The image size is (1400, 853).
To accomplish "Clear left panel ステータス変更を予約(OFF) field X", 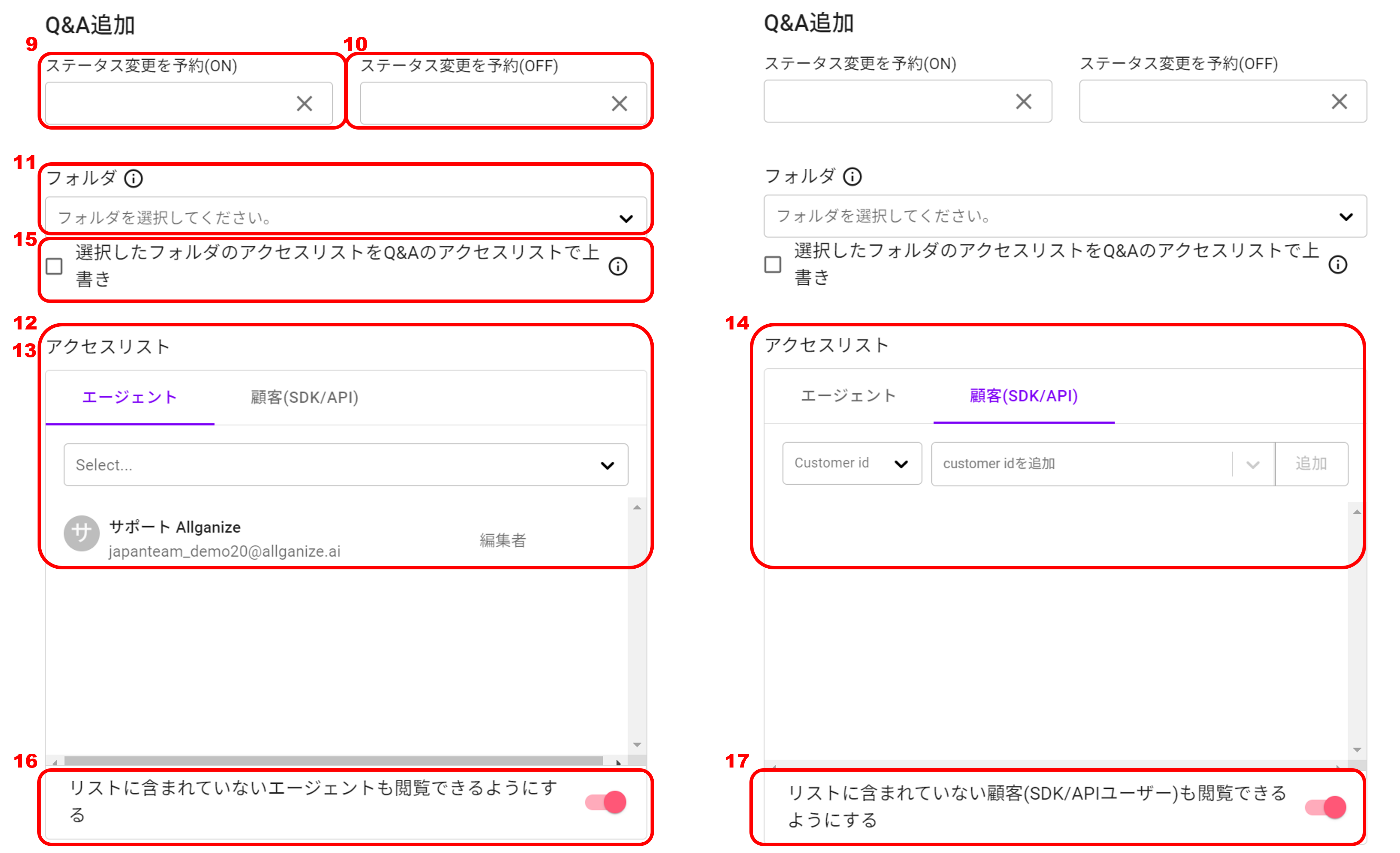I will pos(619,103).
